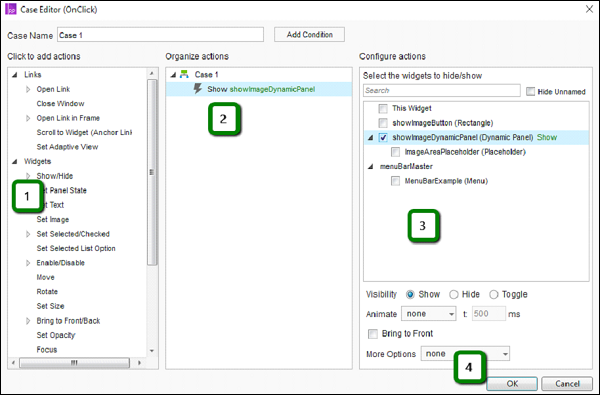The height and width of the screenshot is (395, 600).
Task: Add the Close Window action
Action: click(x=60, y=104)
